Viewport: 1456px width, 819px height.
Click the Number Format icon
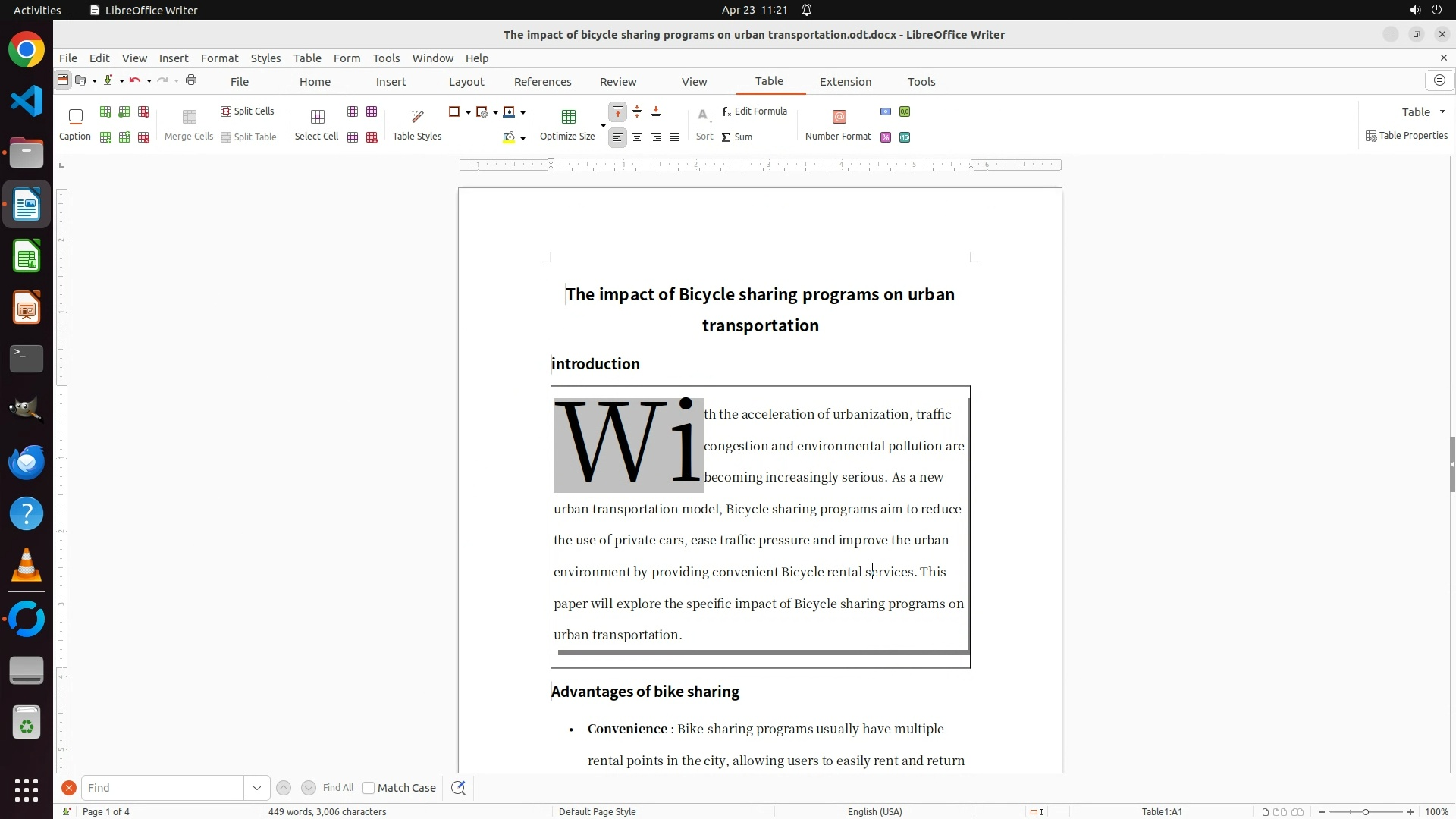click(839, 117)
